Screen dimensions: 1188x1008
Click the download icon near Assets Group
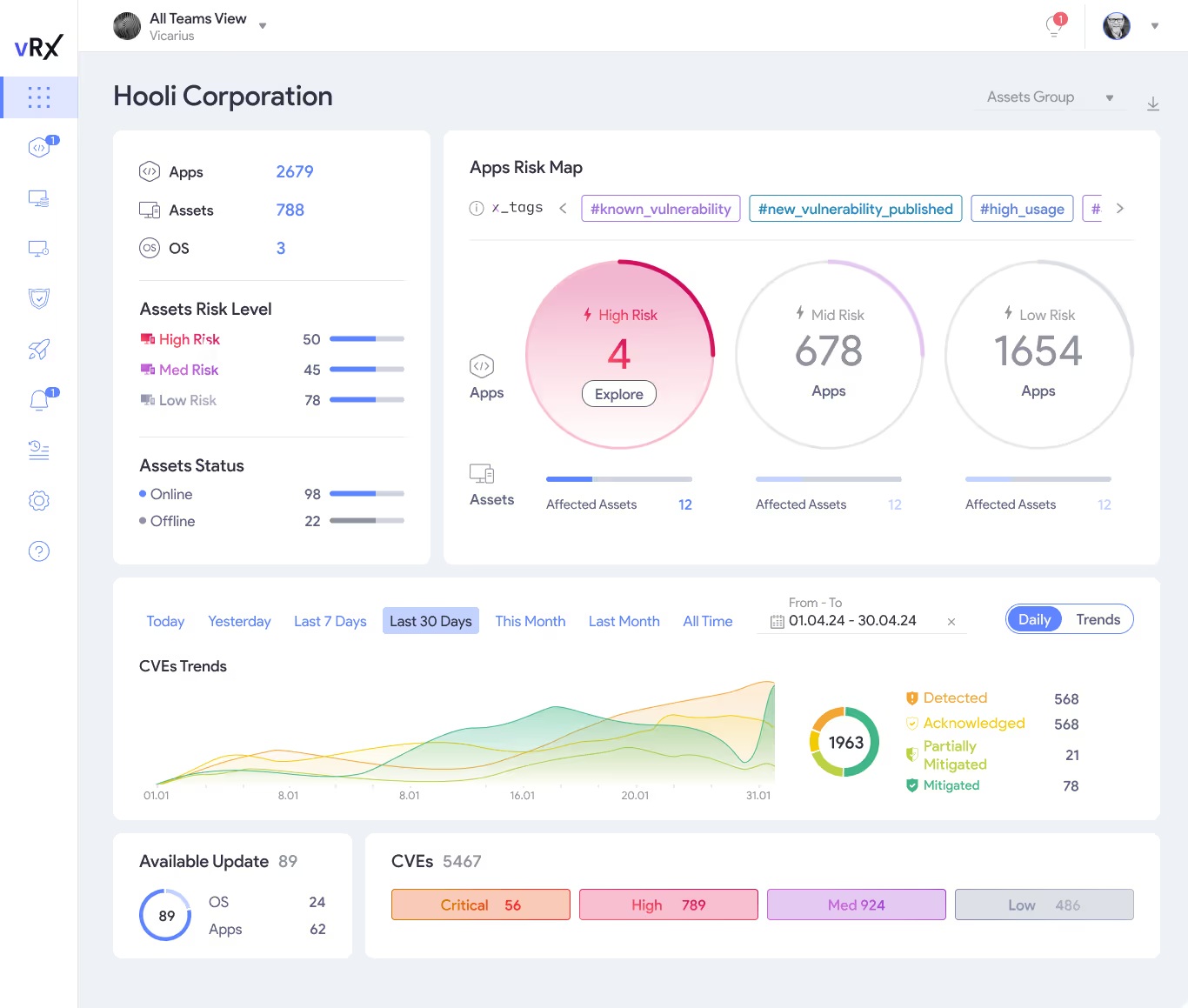pos(1153,103)
